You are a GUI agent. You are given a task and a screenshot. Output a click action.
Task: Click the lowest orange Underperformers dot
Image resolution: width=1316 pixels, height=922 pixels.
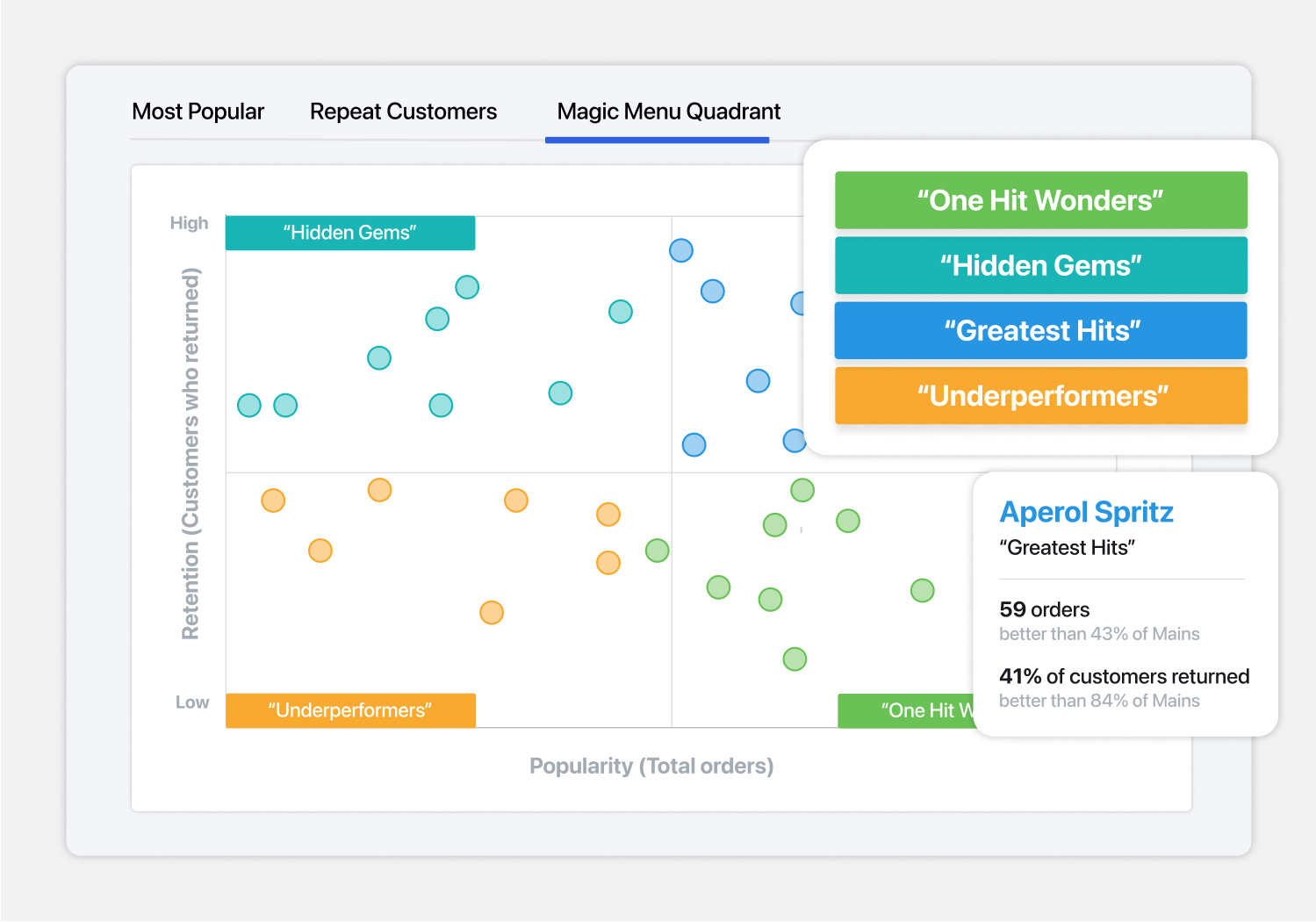tap(492, 612)
